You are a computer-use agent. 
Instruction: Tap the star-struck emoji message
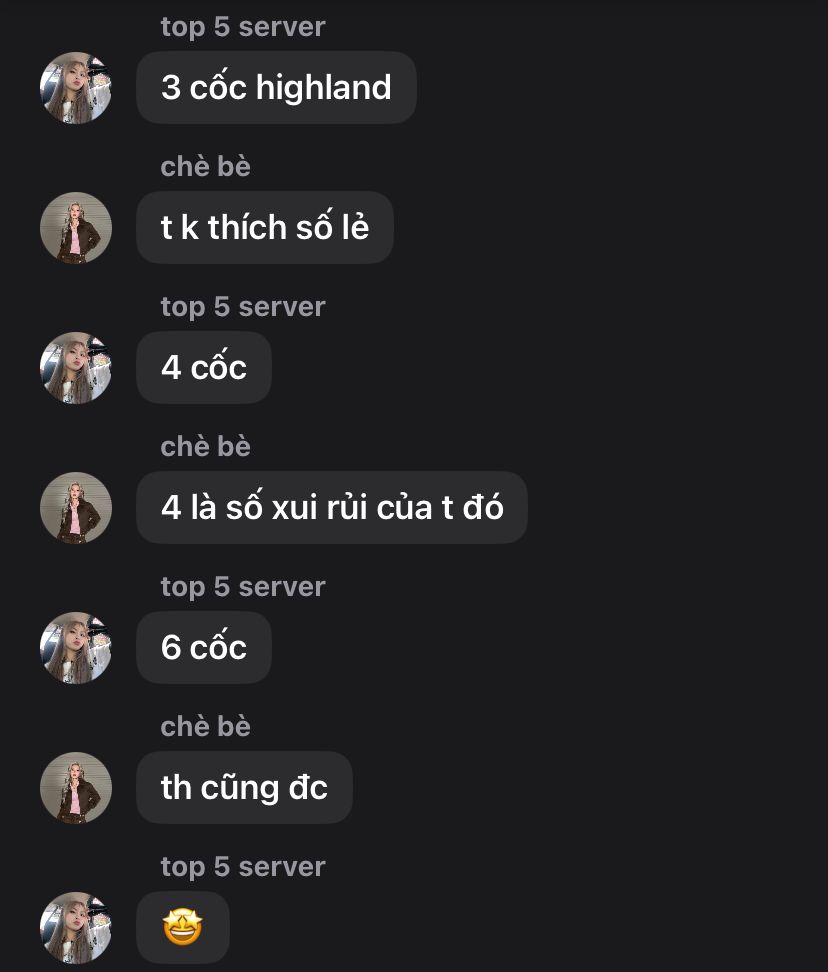click(x=183, y=928)
